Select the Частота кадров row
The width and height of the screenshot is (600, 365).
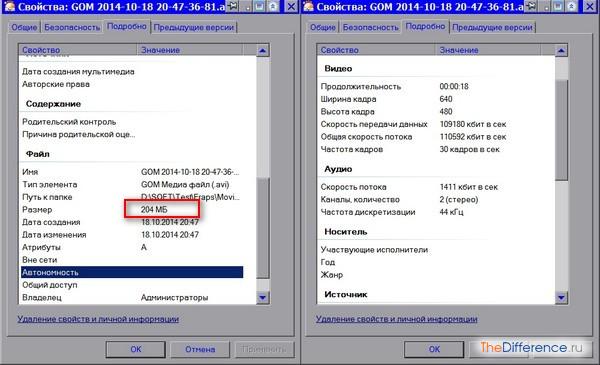click(x=430, y=149)
